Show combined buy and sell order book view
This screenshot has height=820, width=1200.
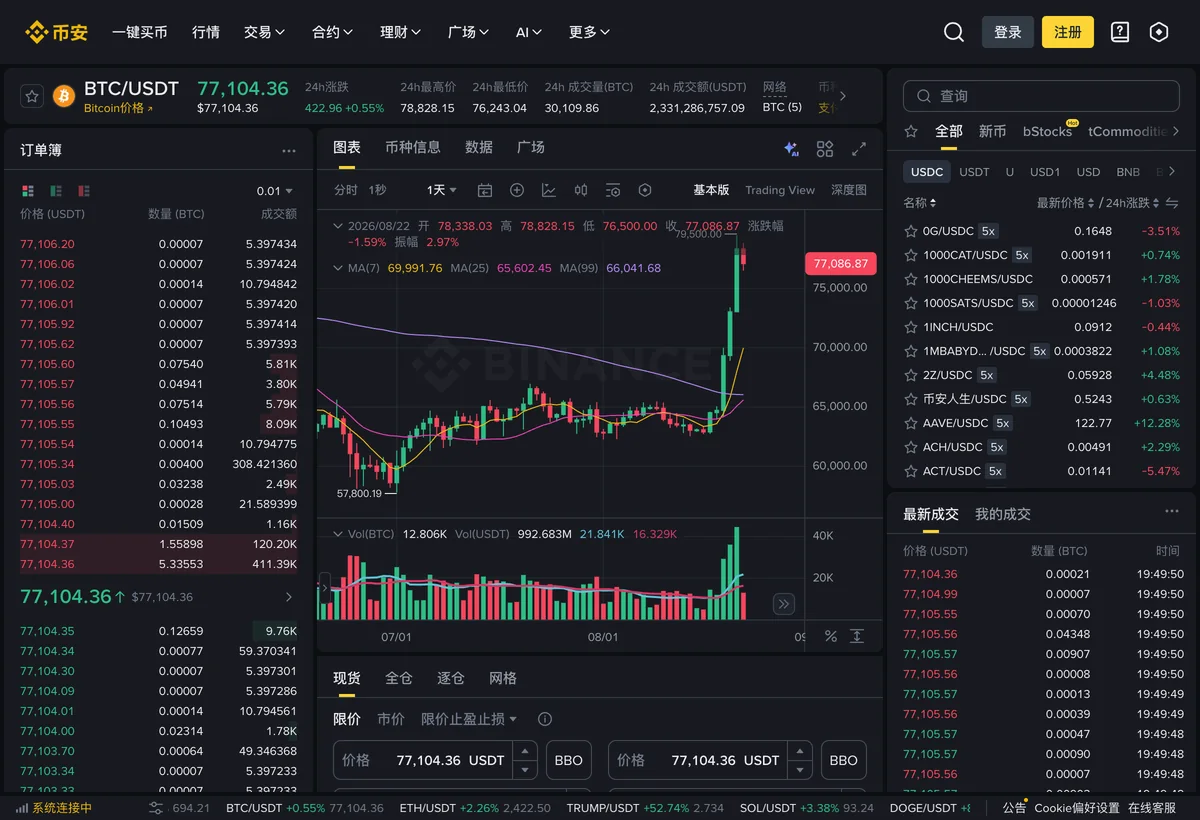pos(27,191)
